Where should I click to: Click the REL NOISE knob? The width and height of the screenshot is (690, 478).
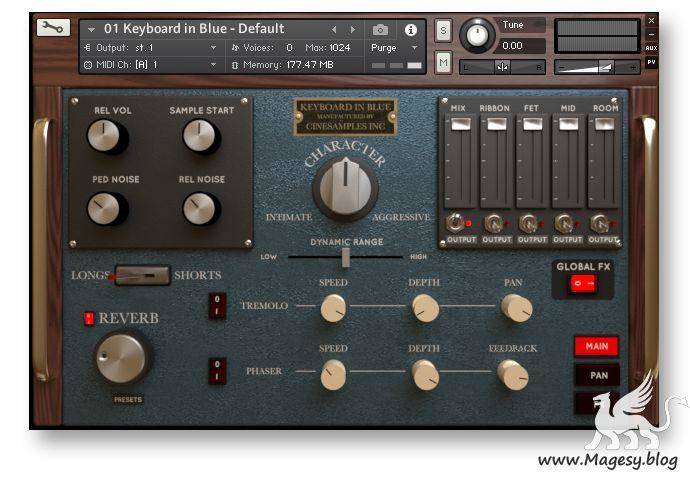pyautogui.click(x=200, y=208)
